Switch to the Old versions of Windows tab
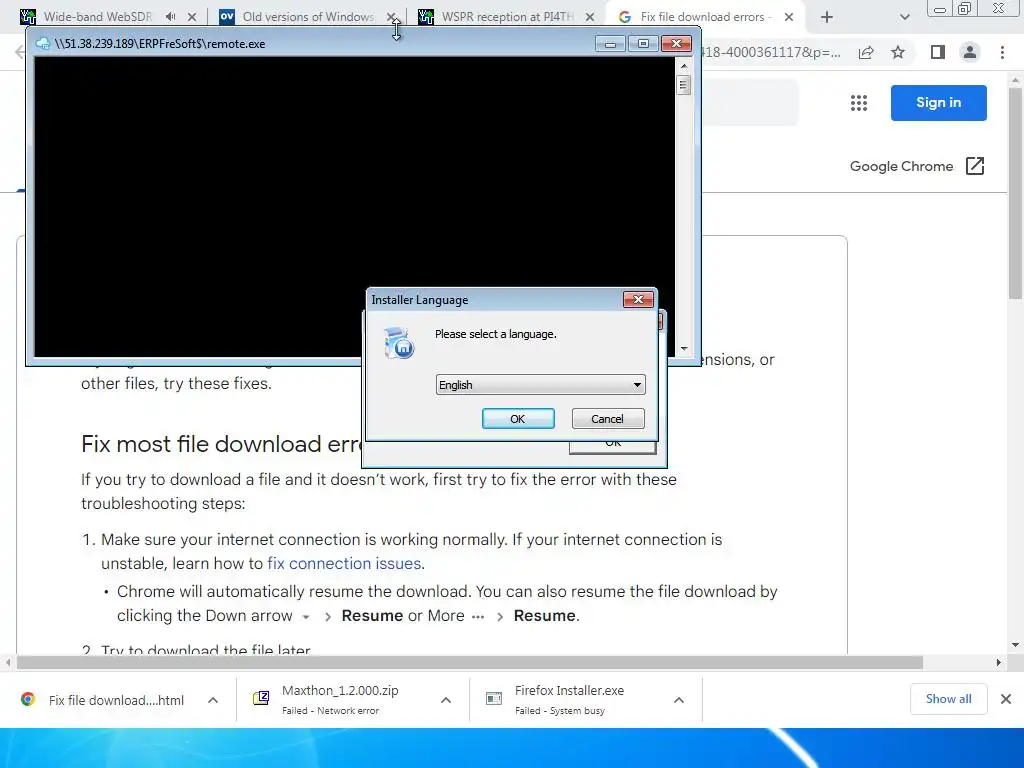Image resolution: width=1024 pixels, height=768 pixels. pos(308,17)
